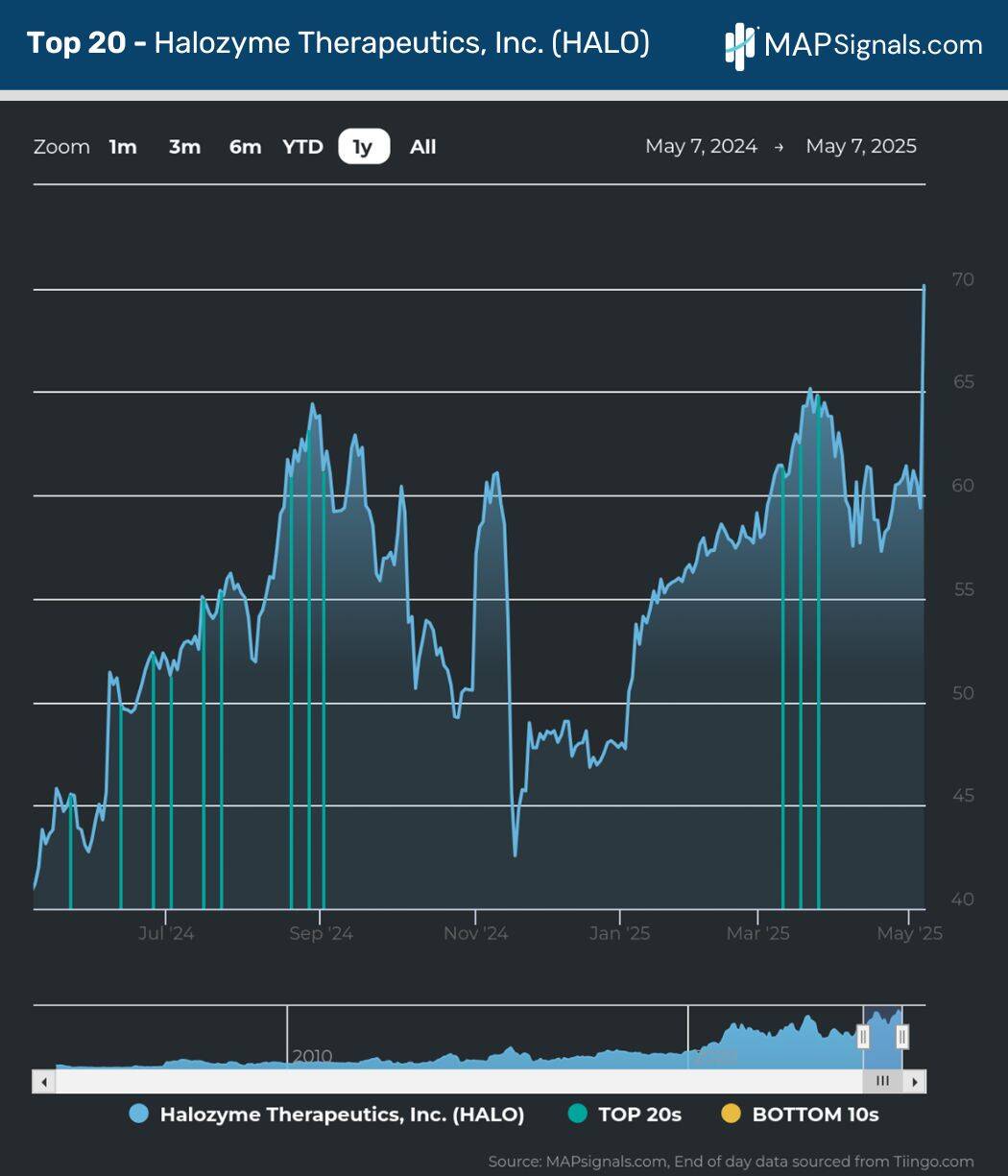Click the y-axis label '40'
Image resolution: width=1008 pixels, height=1176 pixels.
pos(962,900)
